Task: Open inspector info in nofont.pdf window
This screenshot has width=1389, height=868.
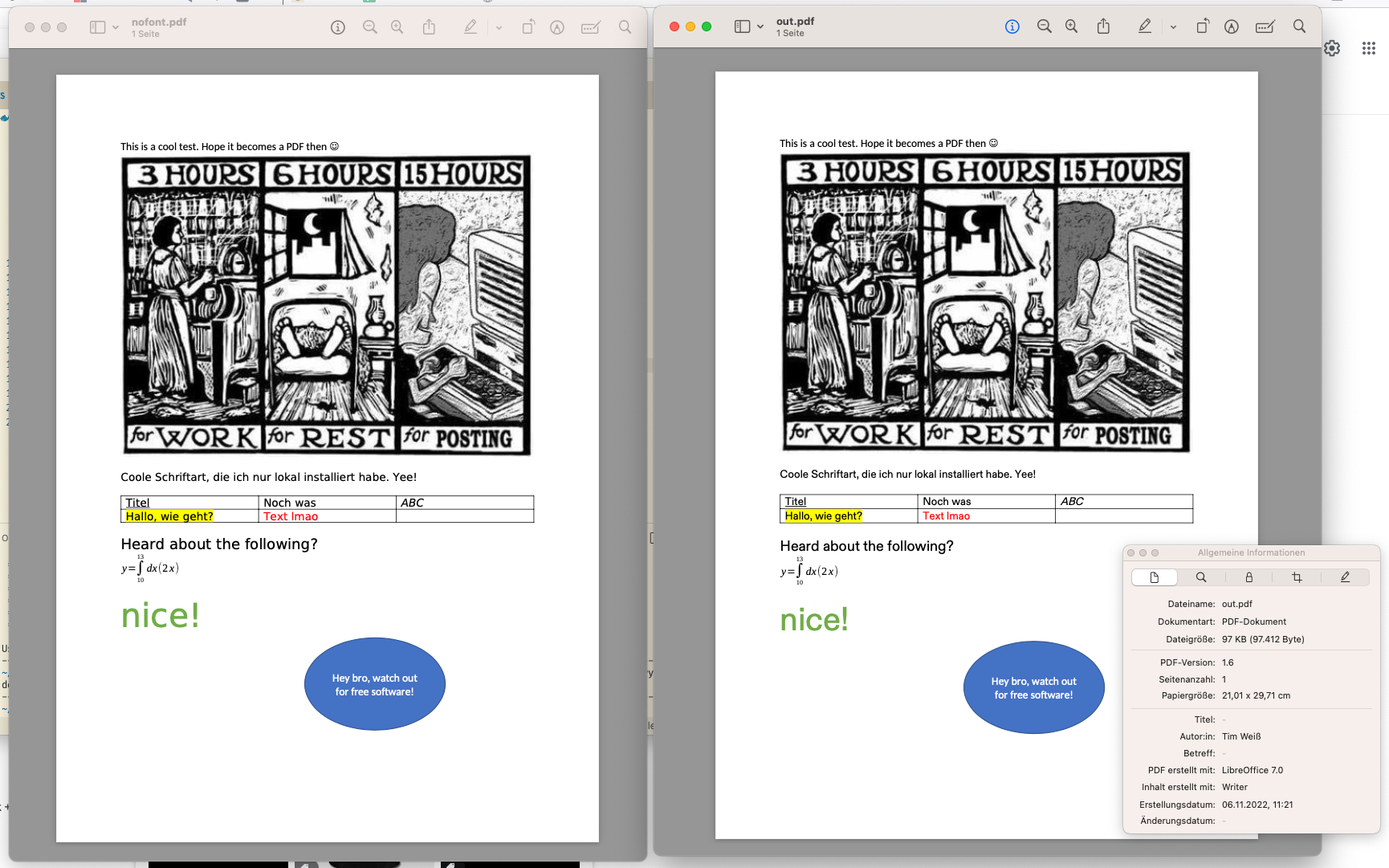Action: [x=338, y=27]
